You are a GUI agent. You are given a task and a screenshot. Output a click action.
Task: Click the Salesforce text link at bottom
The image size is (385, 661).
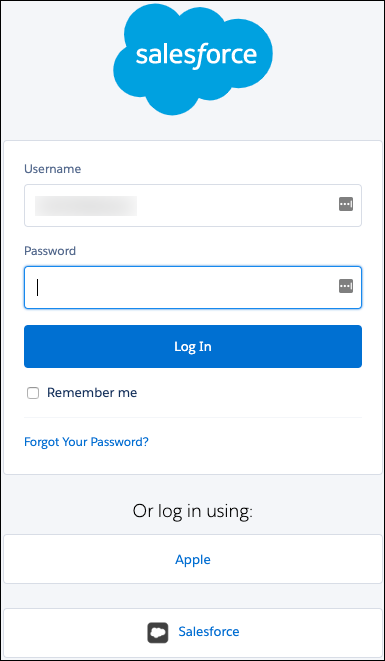tap(209, 631)
